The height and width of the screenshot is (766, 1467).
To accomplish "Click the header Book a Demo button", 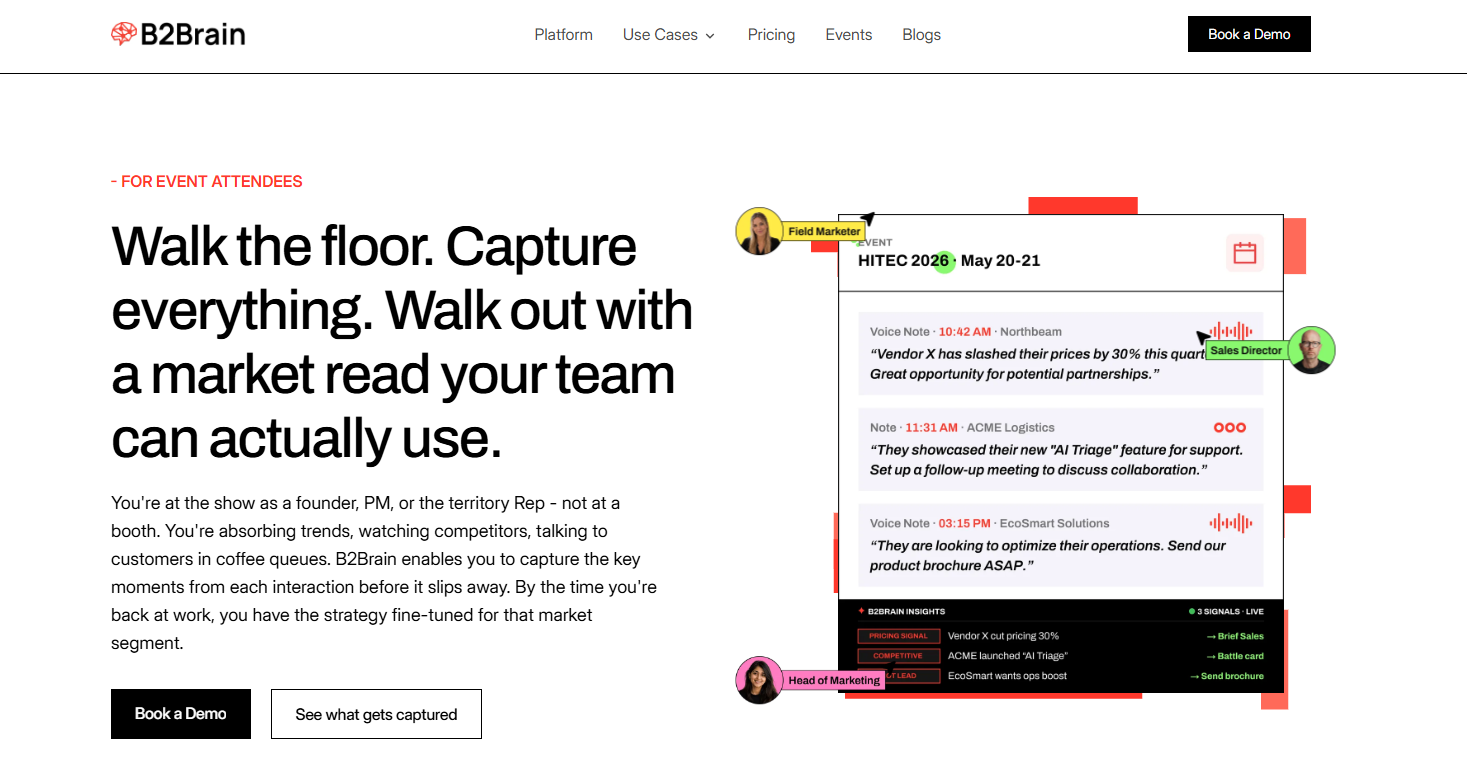I will [x=1249, y=34].
